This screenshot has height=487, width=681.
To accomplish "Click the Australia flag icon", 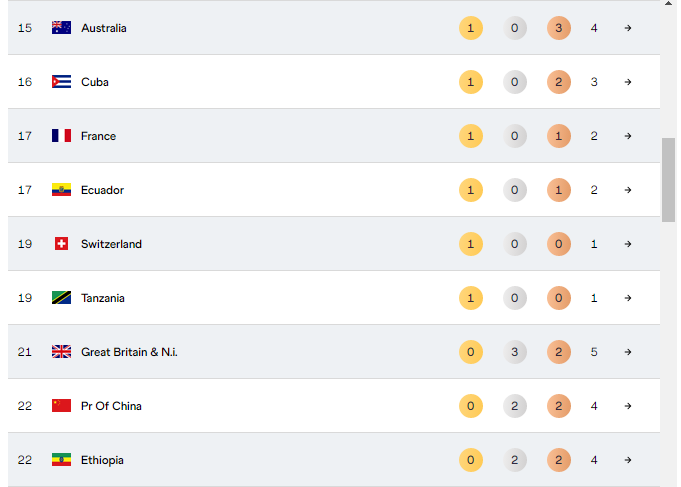I will [x=61, y=28].
